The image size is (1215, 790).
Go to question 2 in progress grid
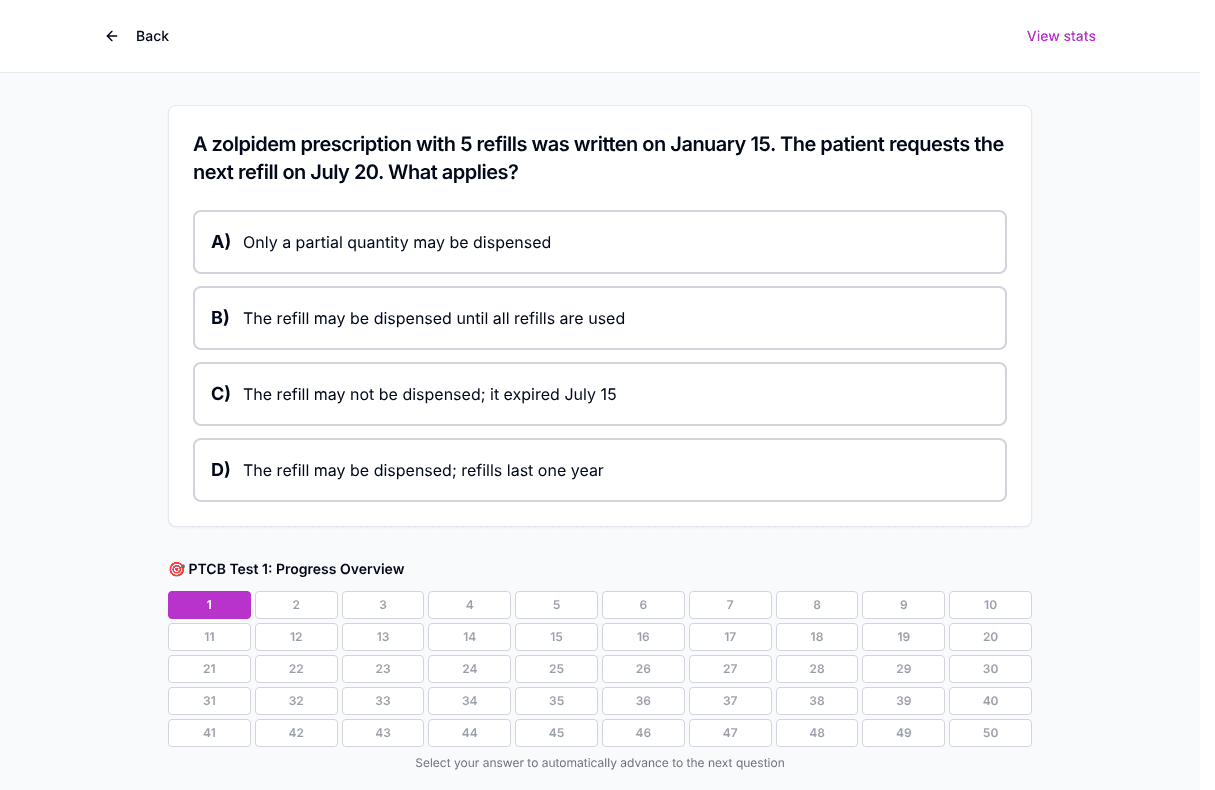pos(296,605)
